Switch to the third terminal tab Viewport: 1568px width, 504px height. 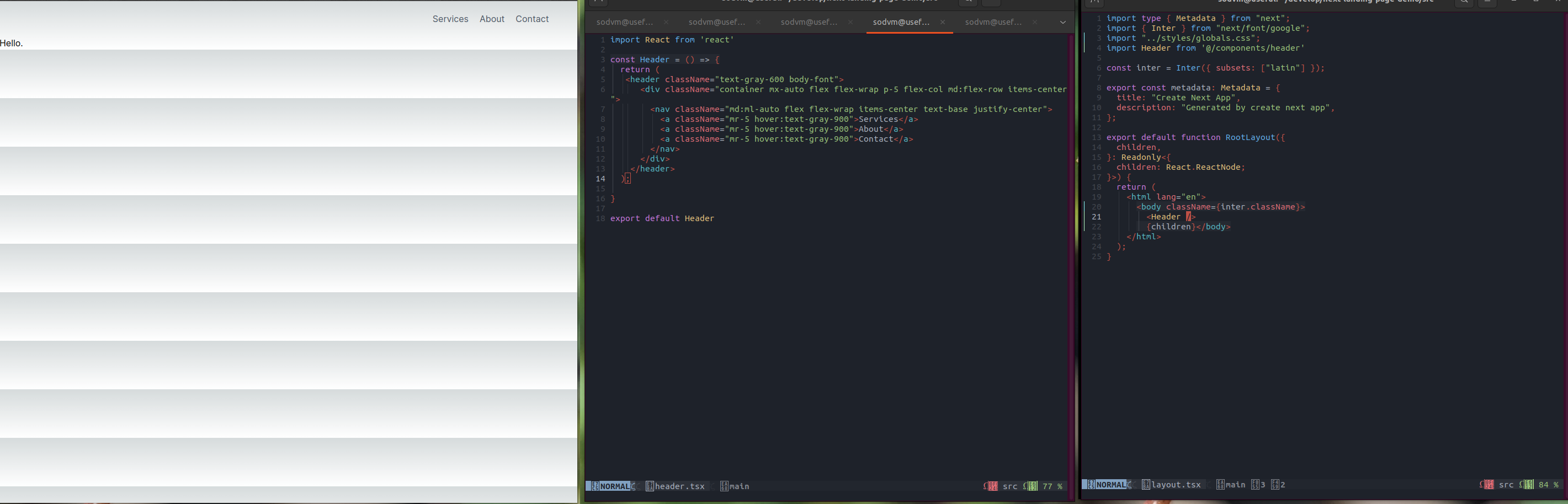point(809,22)
